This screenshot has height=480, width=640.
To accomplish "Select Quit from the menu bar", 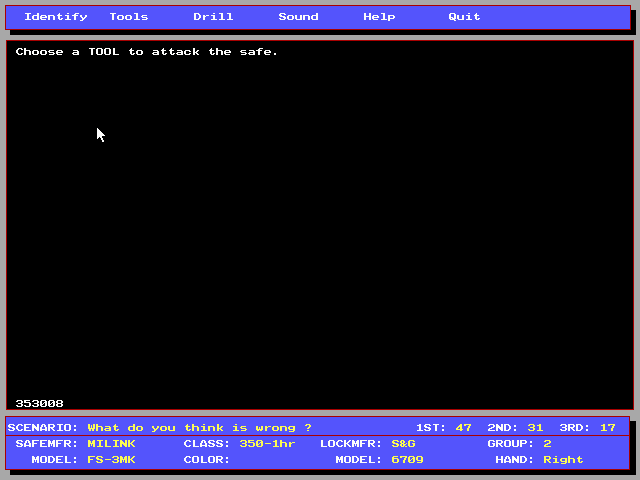I will 464,17.
